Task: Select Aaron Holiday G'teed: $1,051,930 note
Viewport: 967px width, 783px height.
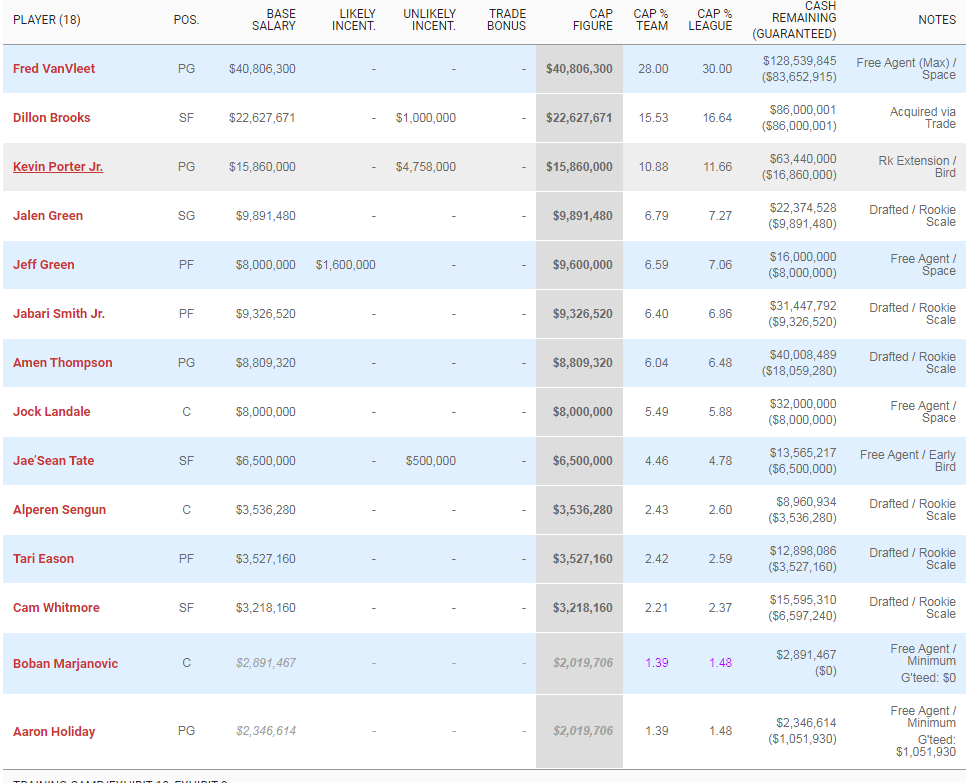Action: (x=926, y=745)
